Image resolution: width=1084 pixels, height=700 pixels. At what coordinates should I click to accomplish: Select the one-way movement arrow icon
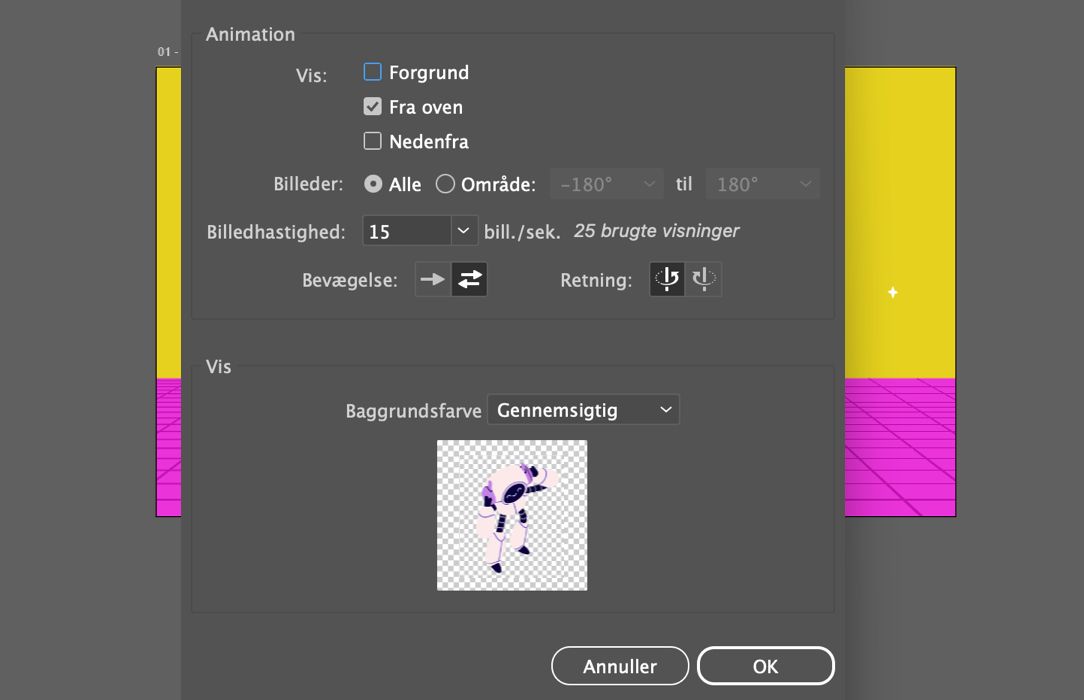coord(433,279)
